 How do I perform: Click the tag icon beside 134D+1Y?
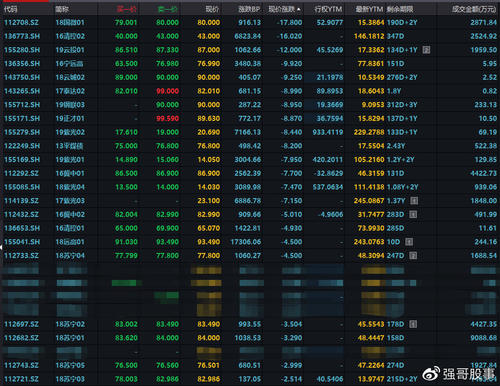point(426,50)
